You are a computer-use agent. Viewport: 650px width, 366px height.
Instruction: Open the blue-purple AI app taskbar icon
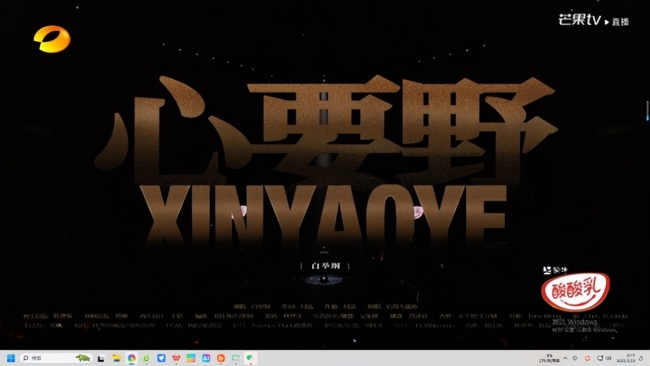click(206, 358)
